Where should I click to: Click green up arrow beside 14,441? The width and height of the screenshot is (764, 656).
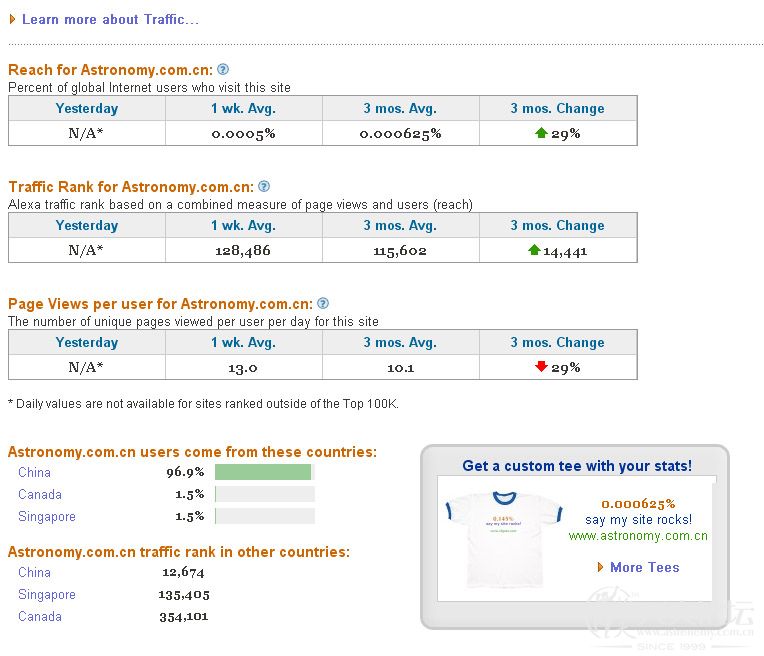coord(534,250)
